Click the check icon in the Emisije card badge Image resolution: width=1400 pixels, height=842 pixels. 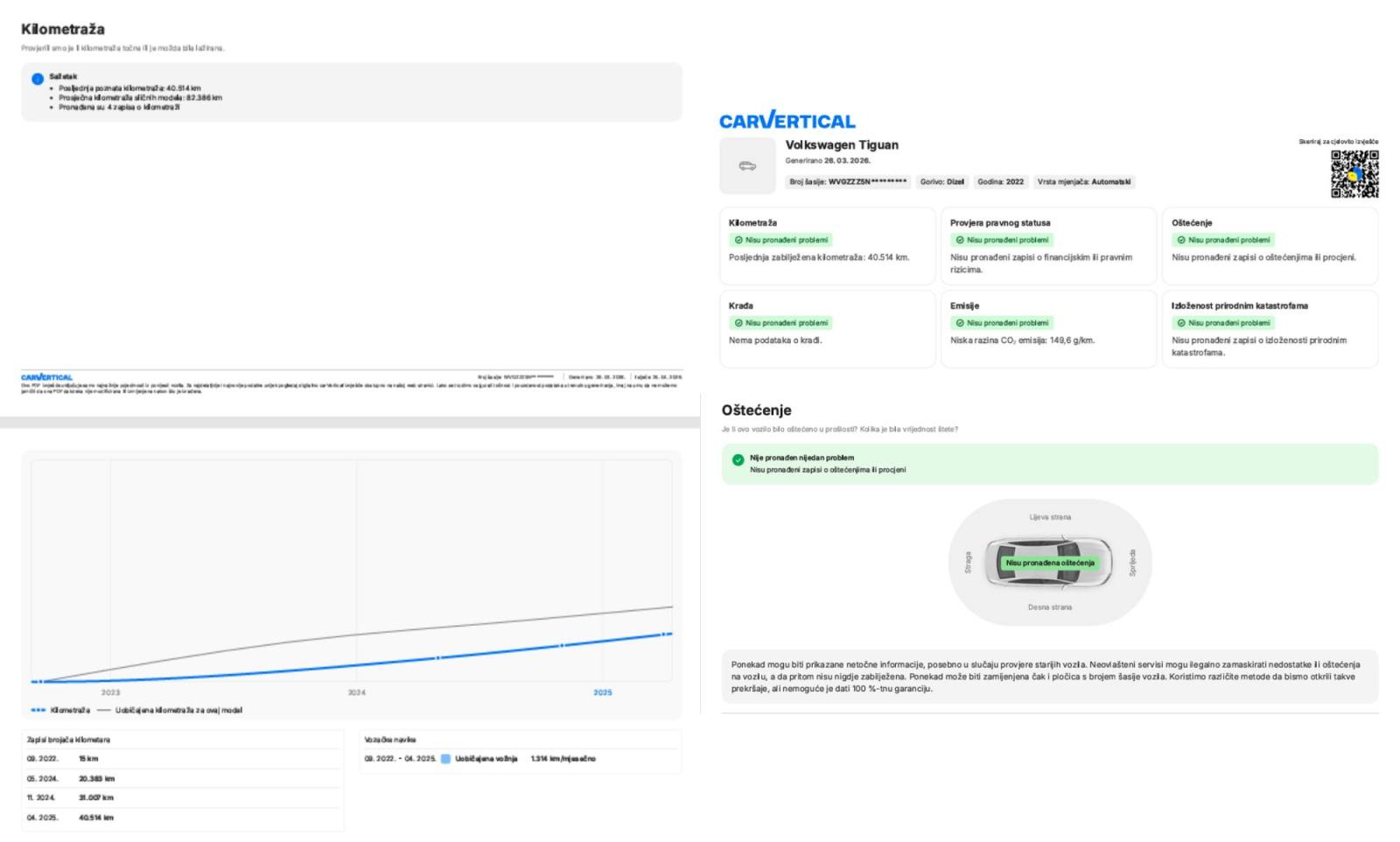[960, 323]
